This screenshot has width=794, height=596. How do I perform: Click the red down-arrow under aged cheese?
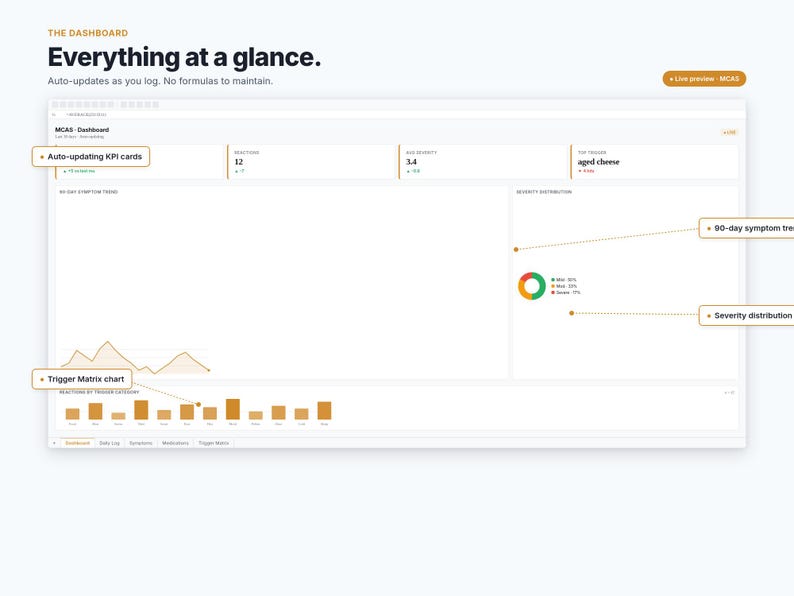580,171
